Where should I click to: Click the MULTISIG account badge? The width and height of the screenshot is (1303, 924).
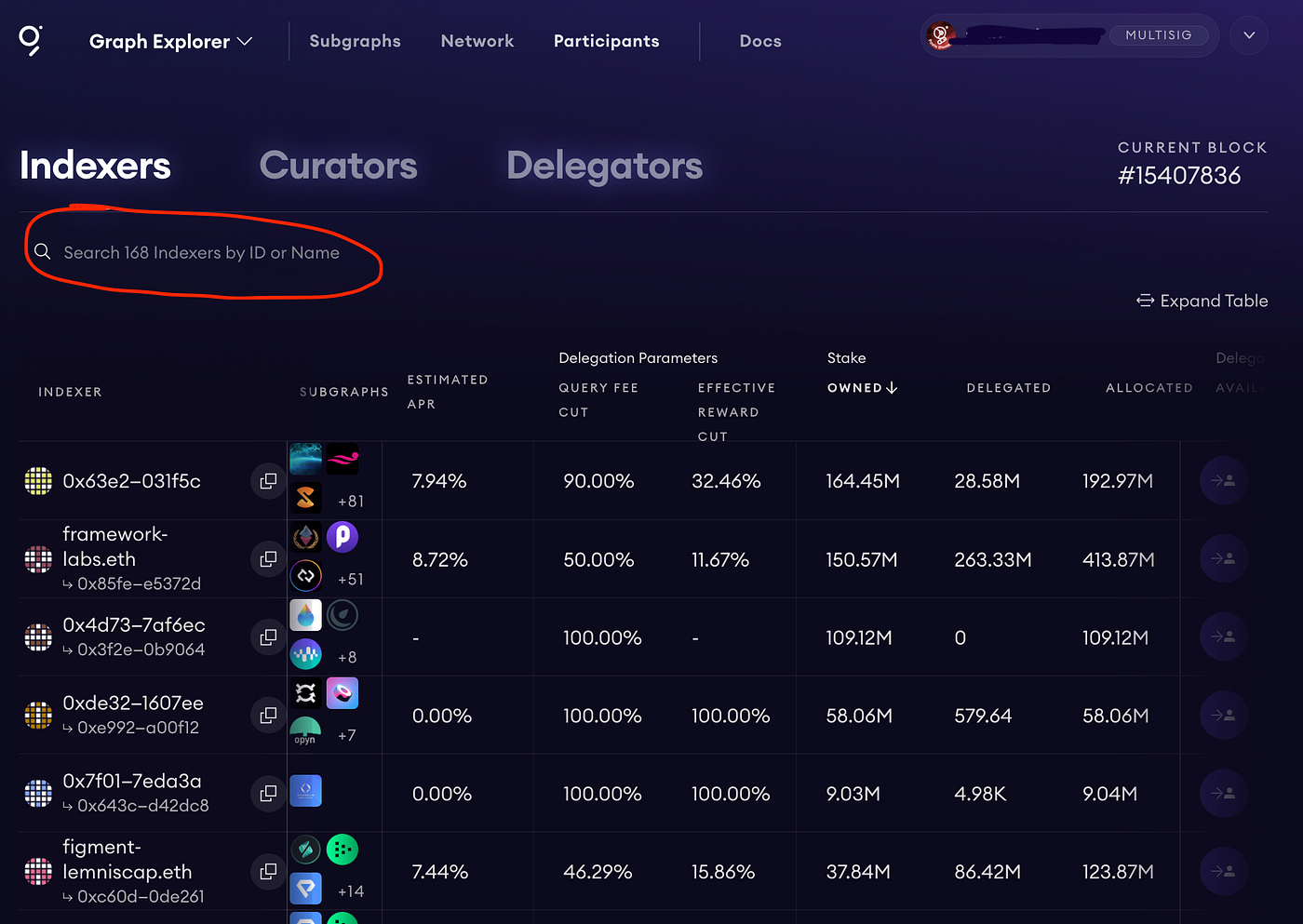pos(1159,34)
